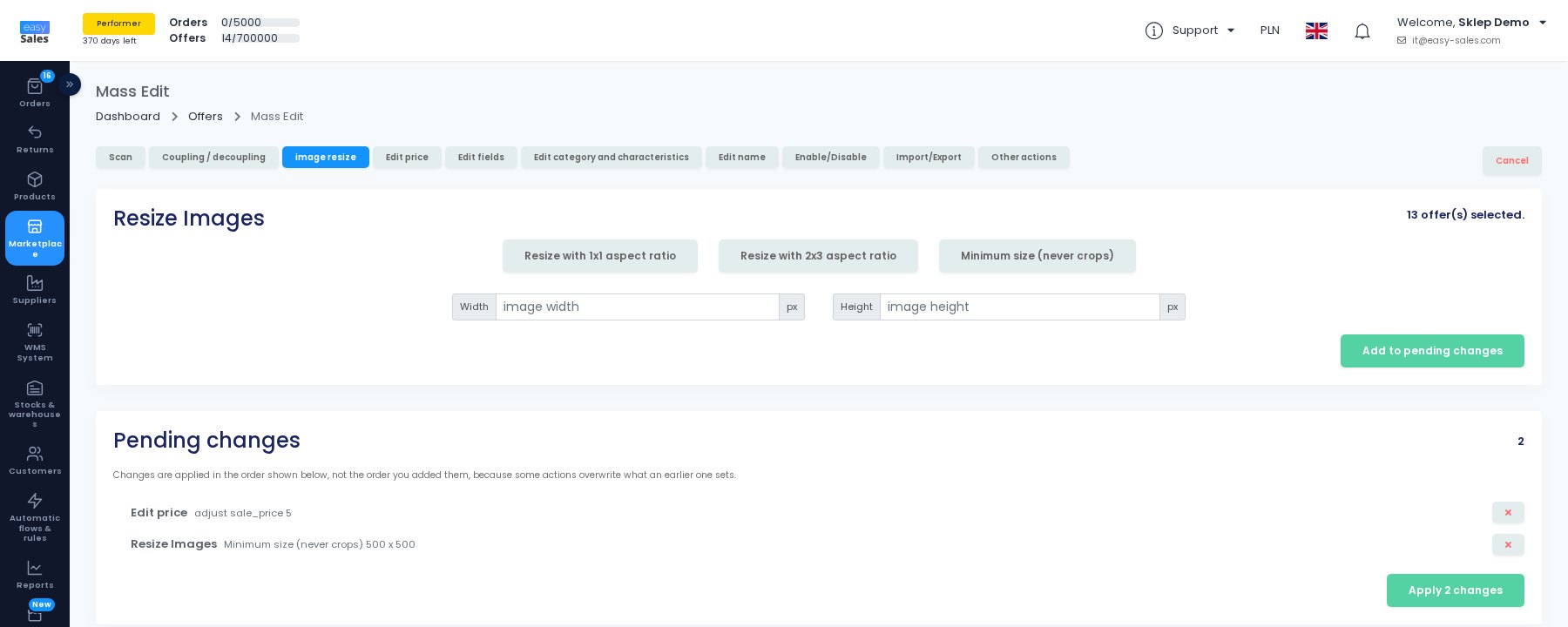Click the Support info icon

[x=1154, y=30]
